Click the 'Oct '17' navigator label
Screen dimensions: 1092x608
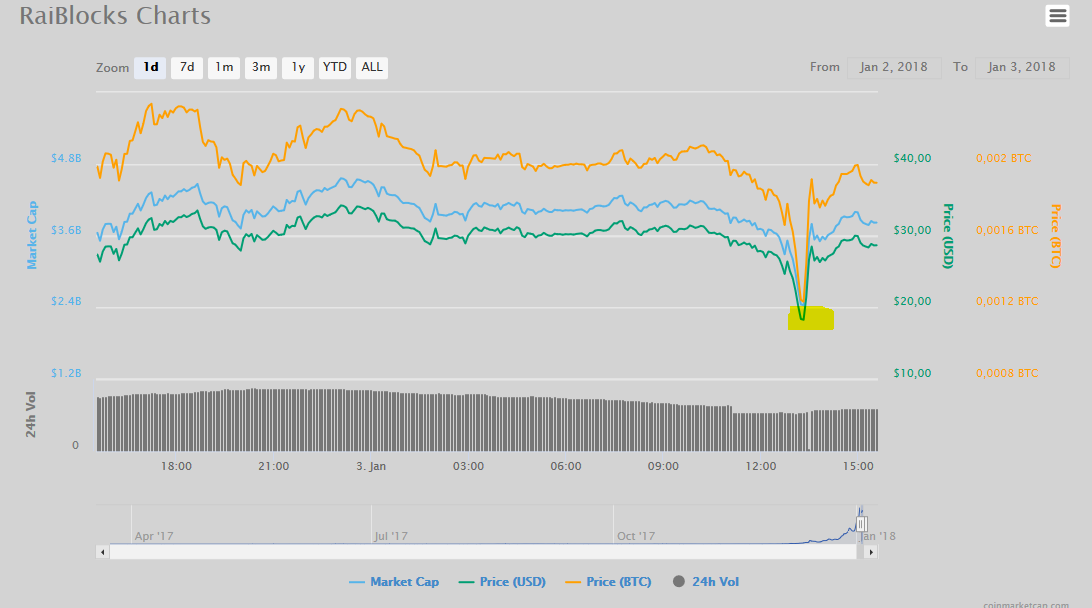point(636,536)
